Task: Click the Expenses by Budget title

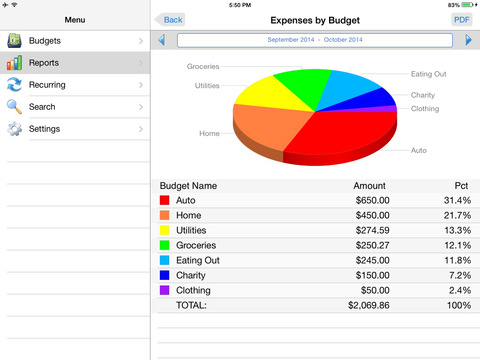Action: pos(315,20)
